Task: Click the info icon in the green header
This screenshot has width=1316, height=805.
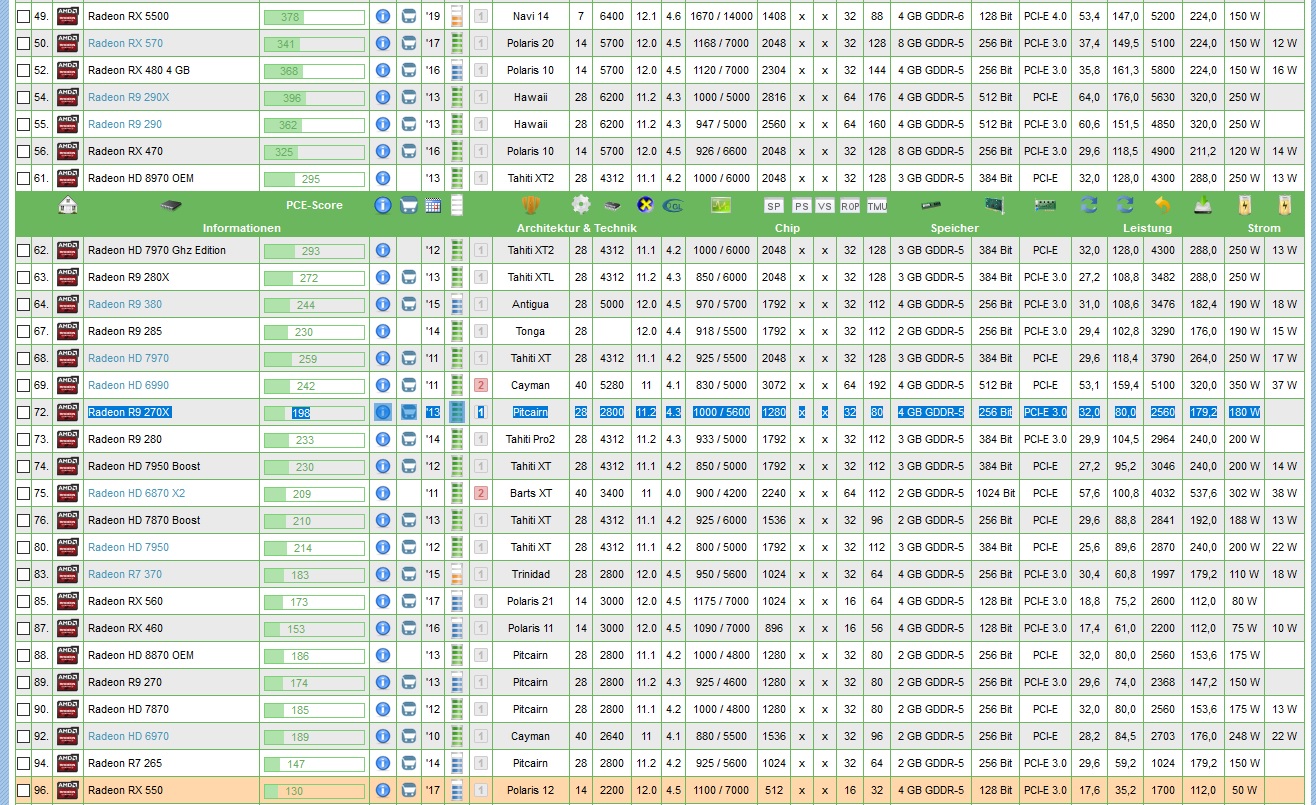Action: pos(383,205)
